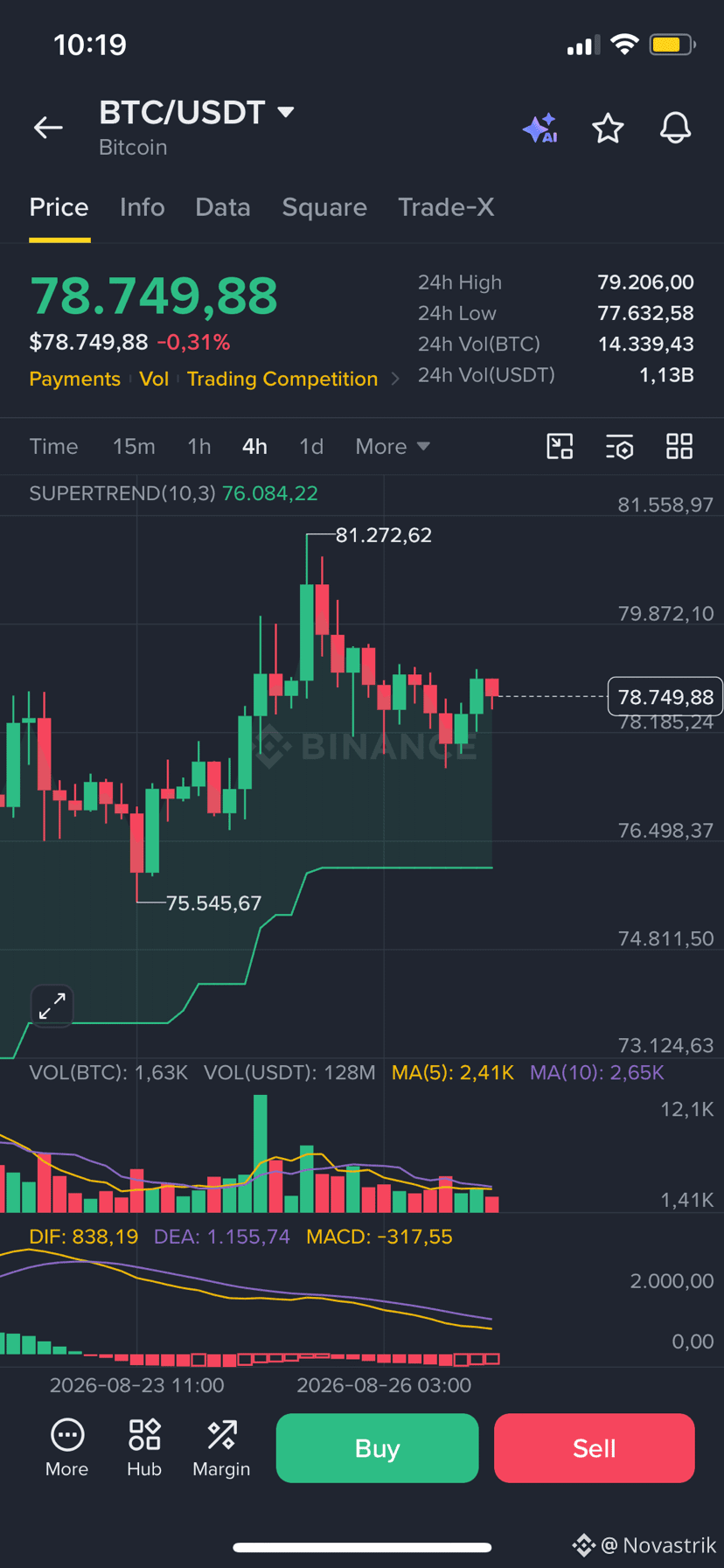724x1568 pixels.
Task: Select the 15m chart interval
Action: coord(134,446)
